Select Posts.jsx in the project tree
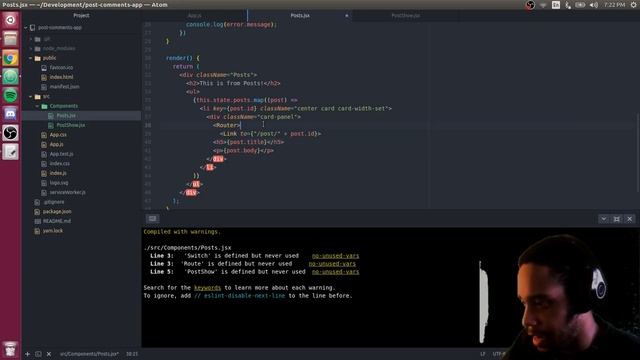 (x=66, y=116)
